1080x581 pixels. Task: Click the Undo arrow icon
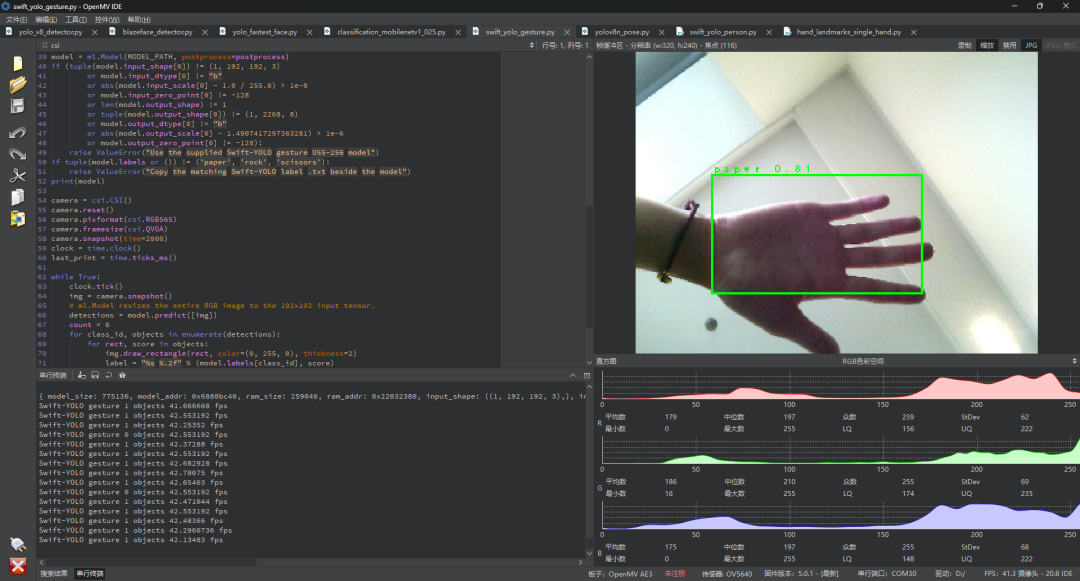[x=18, y=132]
